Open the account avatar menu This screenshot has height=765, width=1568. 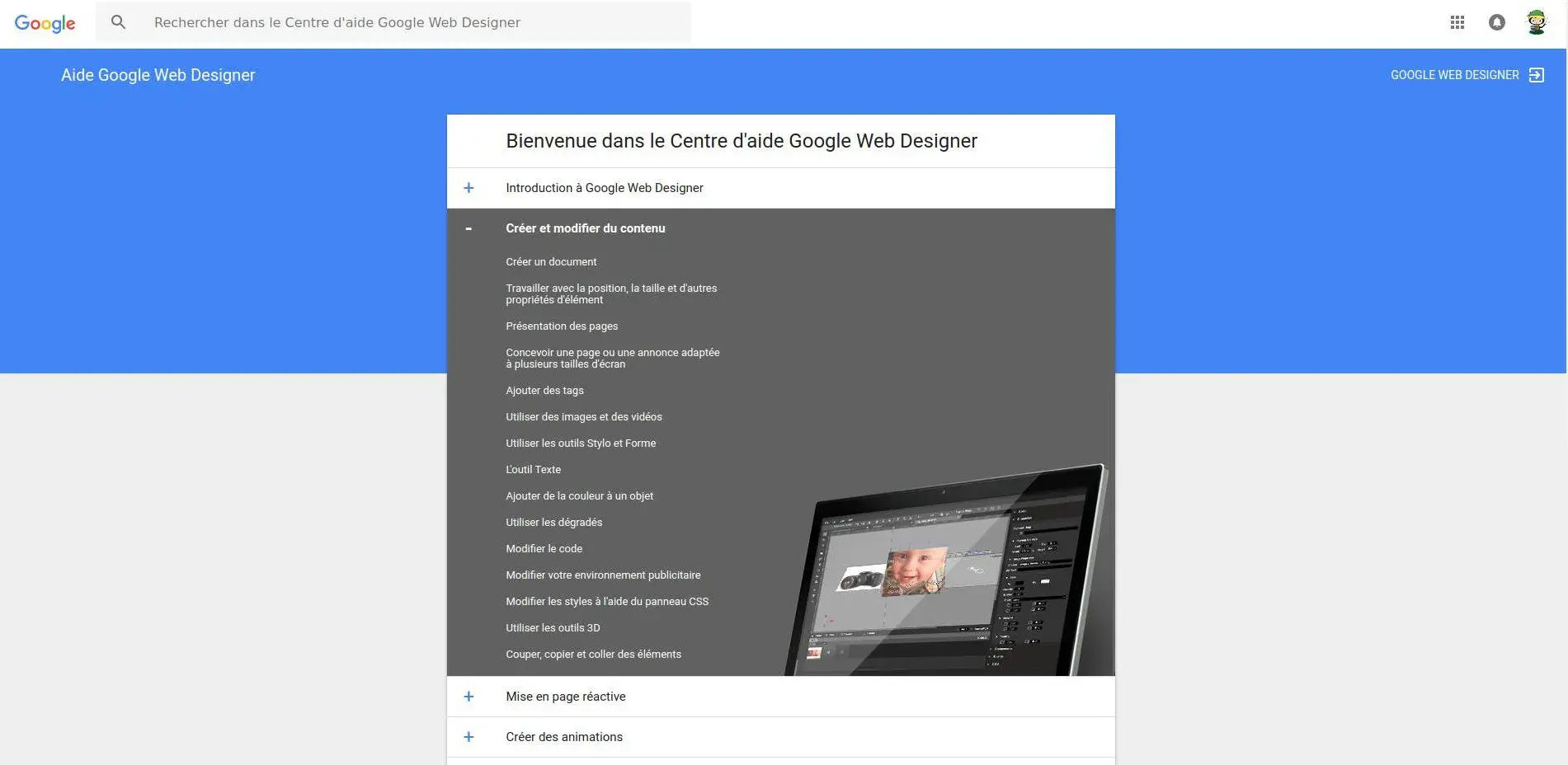click(x=1536, y=23)
